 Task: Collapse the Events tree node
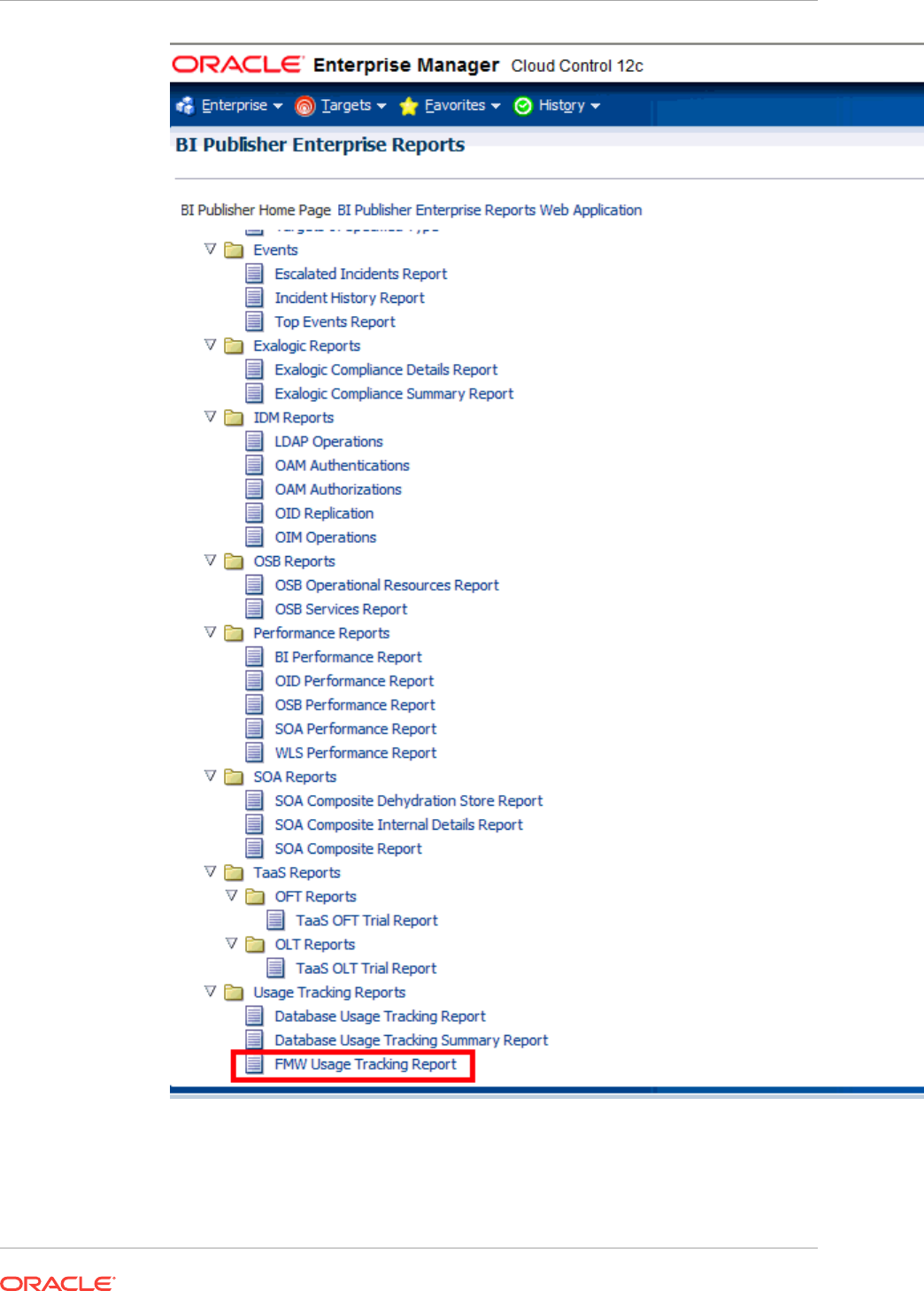point(211,249)
